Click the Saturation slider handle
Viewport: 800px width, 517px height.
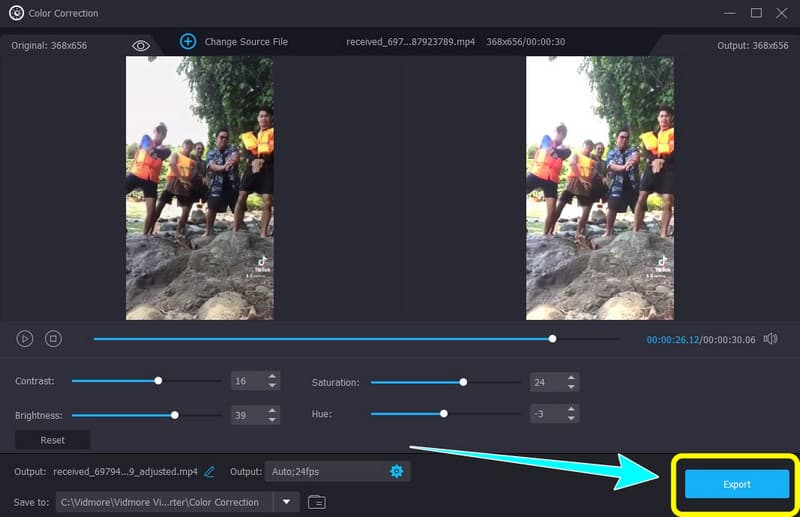coord(462,381)
